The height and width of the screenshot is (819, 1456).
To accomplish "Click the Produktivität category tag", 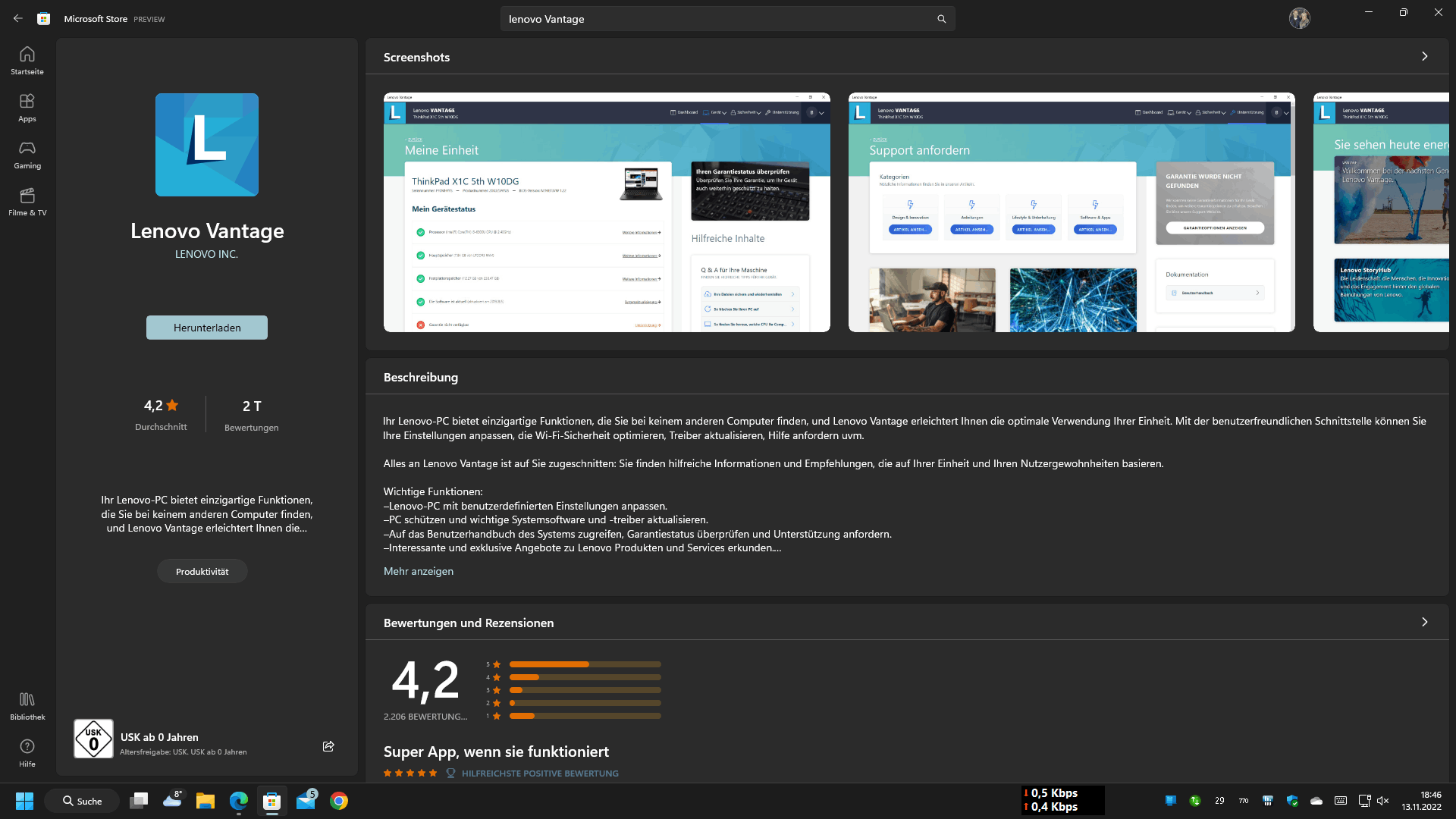I will click(x=202, y=571).
